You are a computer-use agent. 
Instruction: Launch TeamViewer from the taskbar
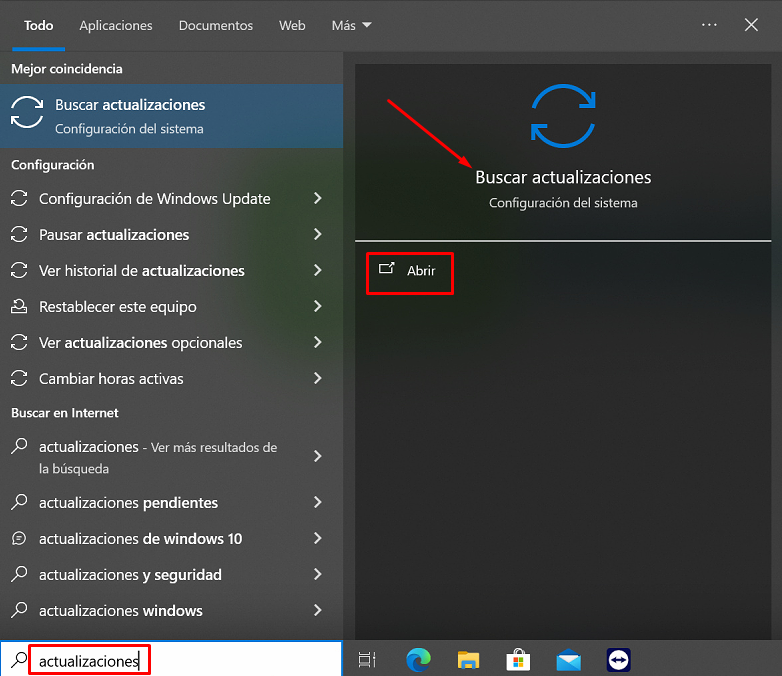tap(618, 660)
